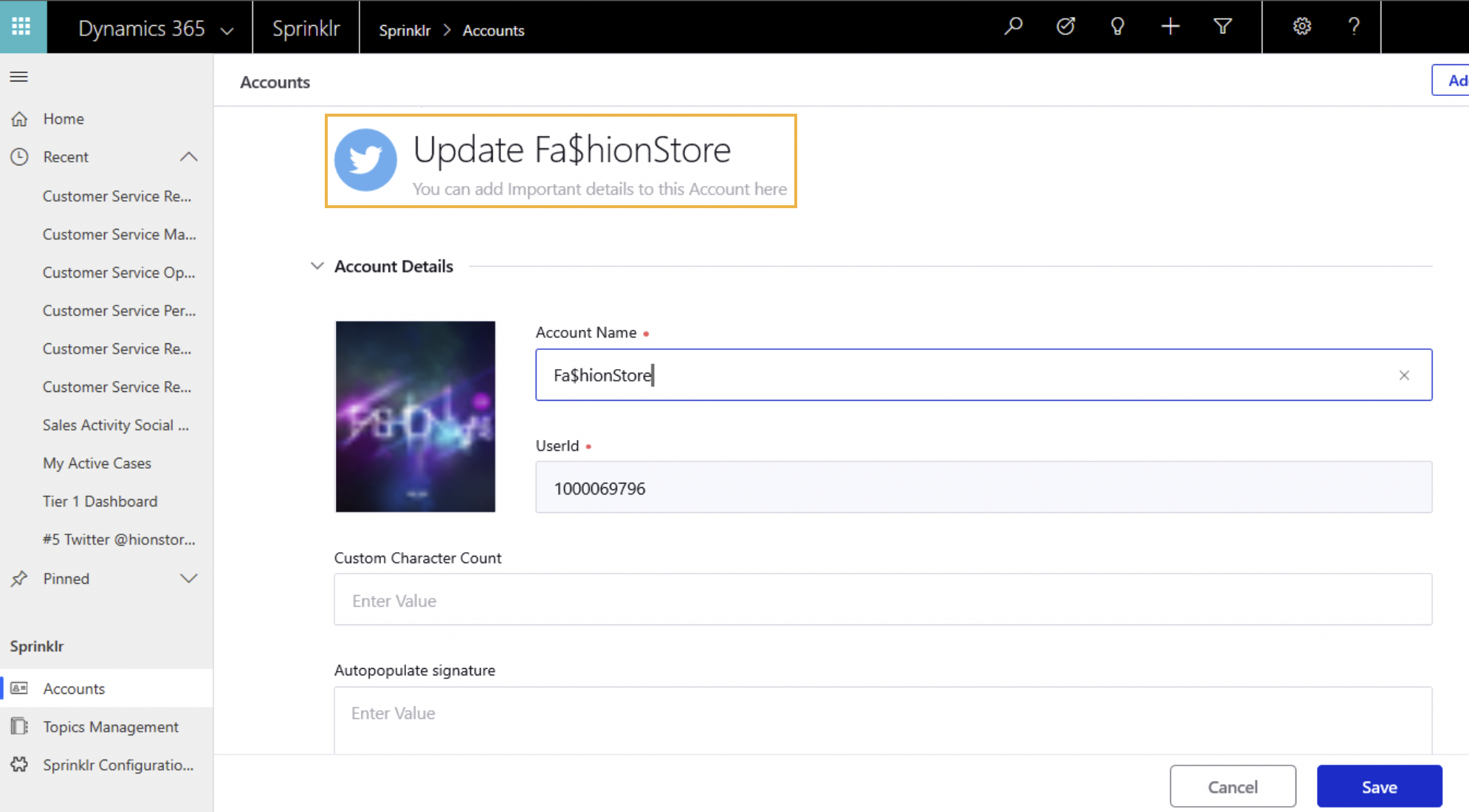This screenshot has height=812, width=1469.
Task: Select Accounts under Sprinklr in sidebar
Action: [x=106, y=689]
